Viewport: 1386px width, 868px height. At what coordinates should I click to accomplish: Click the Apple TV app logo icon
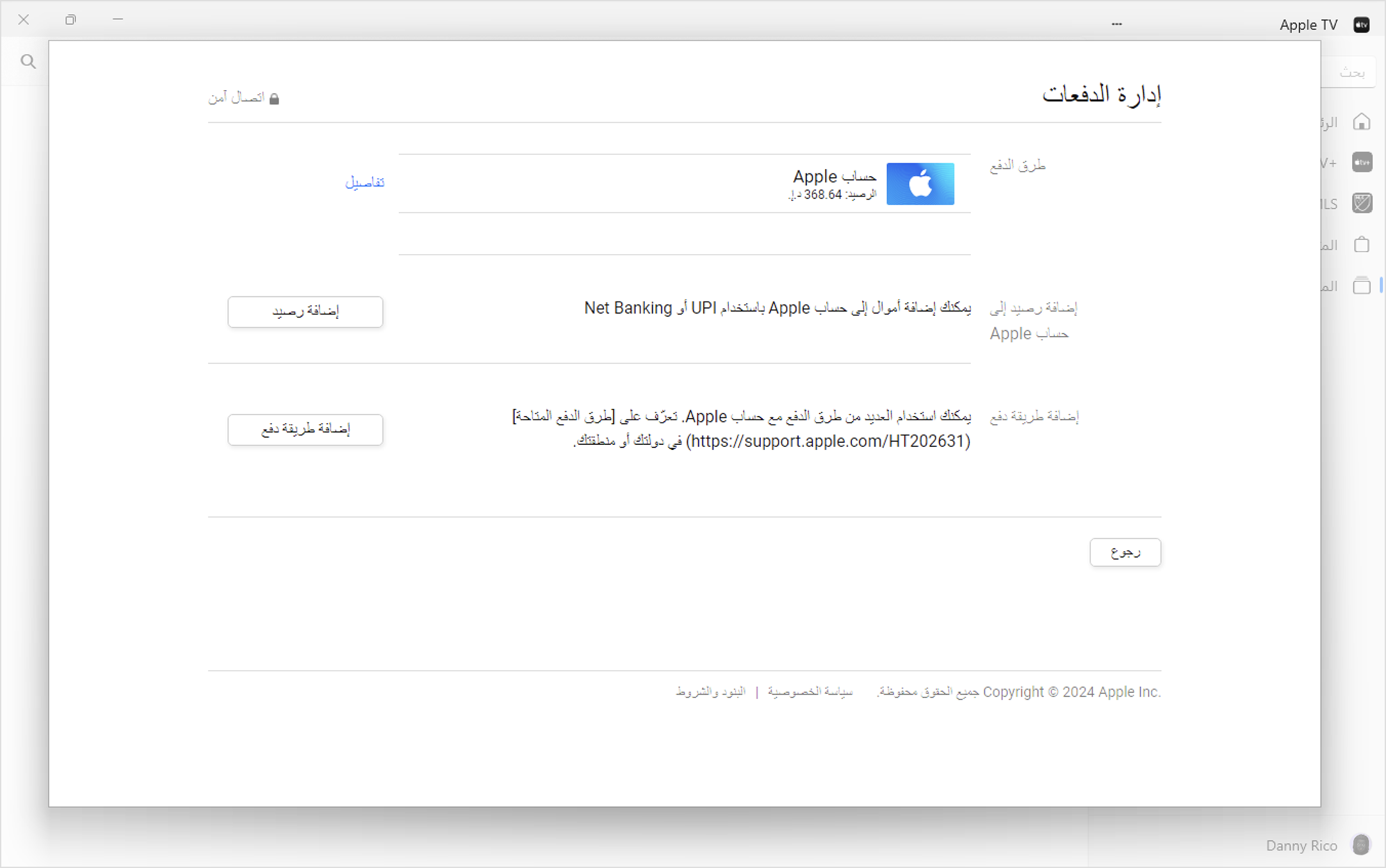[1361, 24]
